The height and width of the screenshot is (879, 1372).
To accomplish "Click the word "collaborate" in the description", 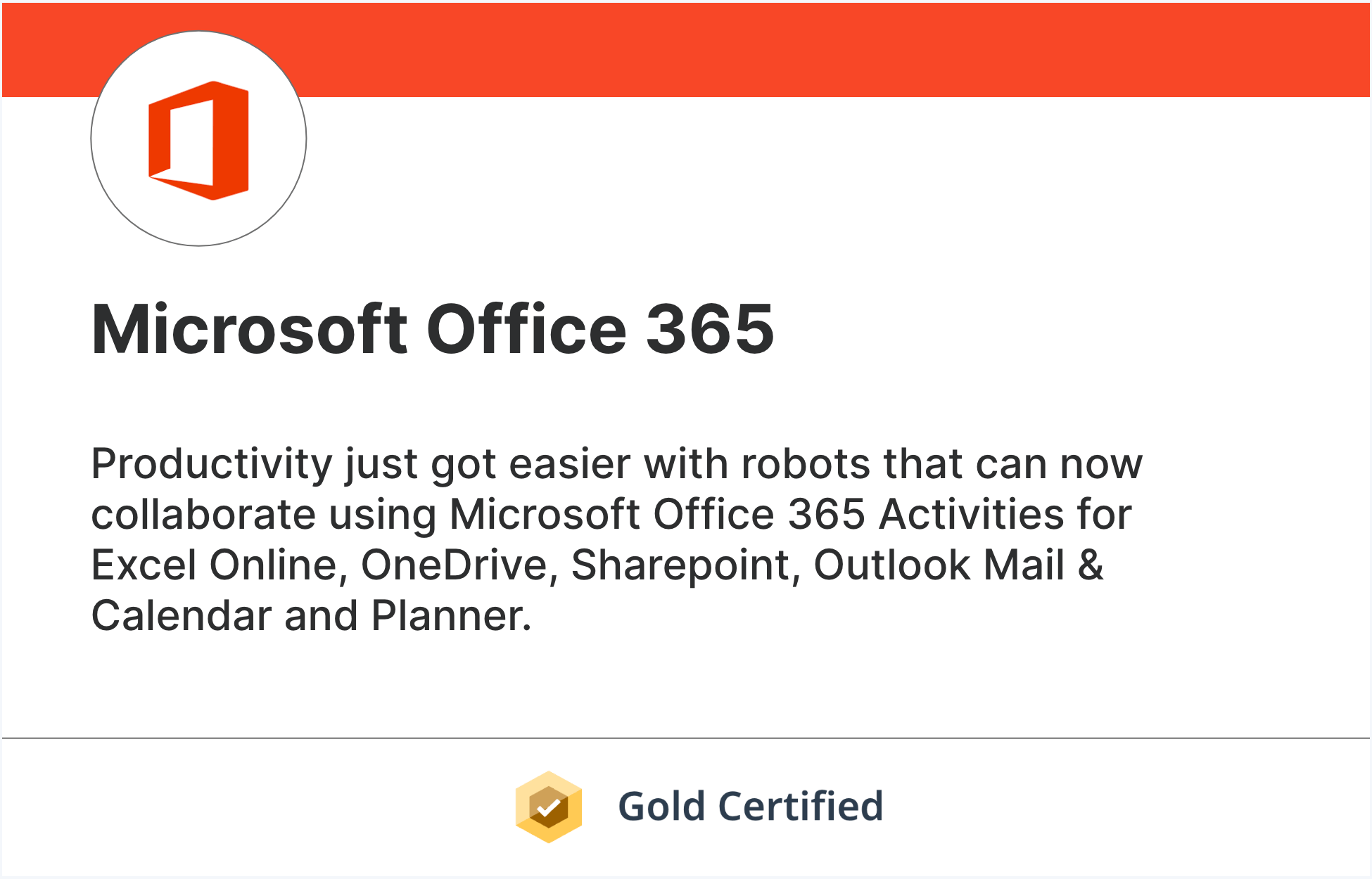I will tap(203, 514).
